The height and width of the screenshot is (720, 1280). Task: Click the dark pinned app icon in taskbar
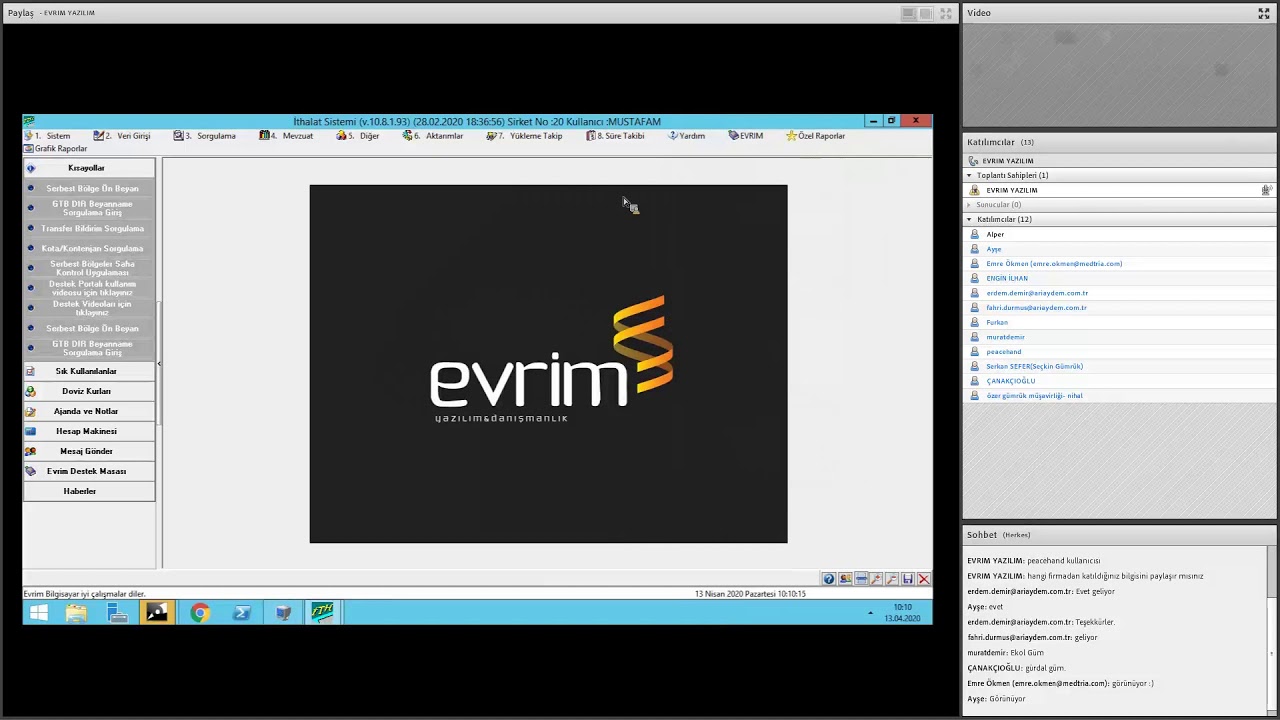157,613
